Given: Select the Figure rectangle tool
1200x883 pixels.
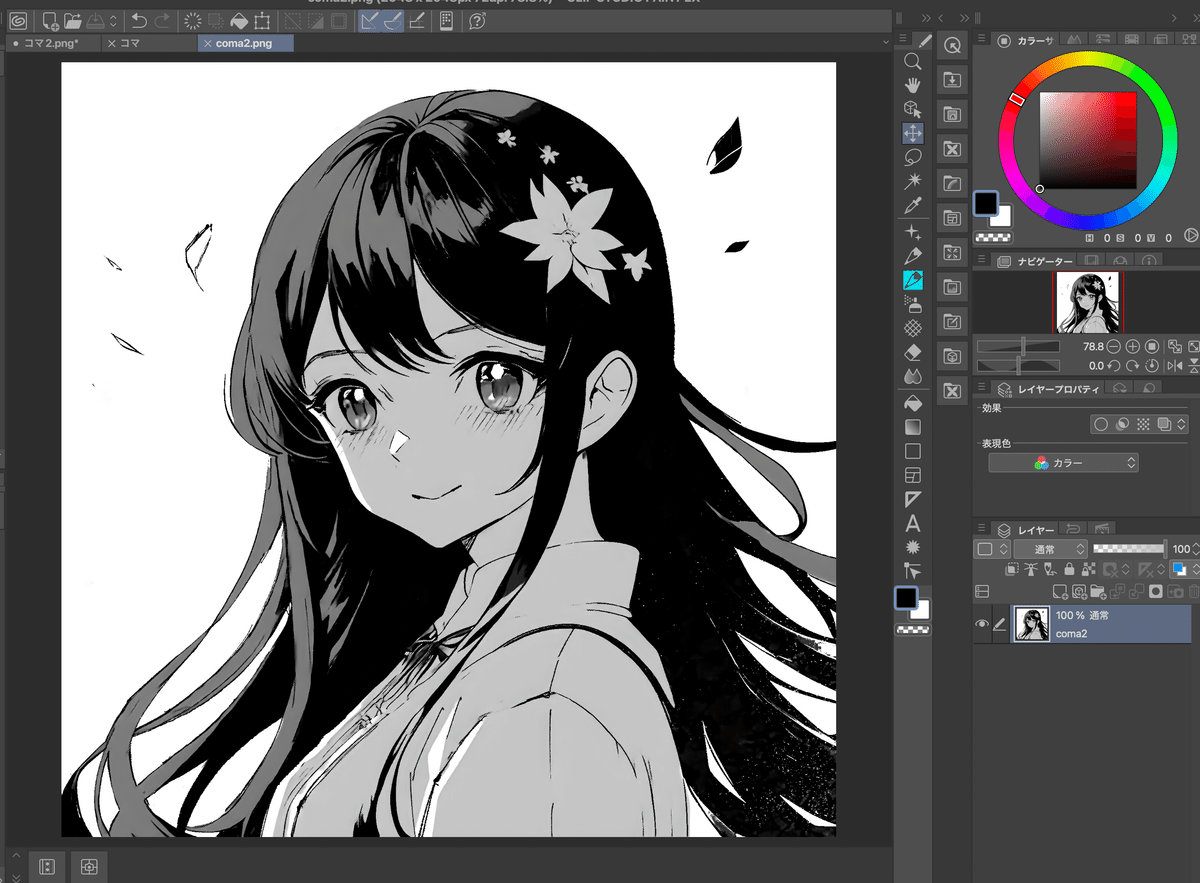Looking at the screenshot, I should [912, 451].
